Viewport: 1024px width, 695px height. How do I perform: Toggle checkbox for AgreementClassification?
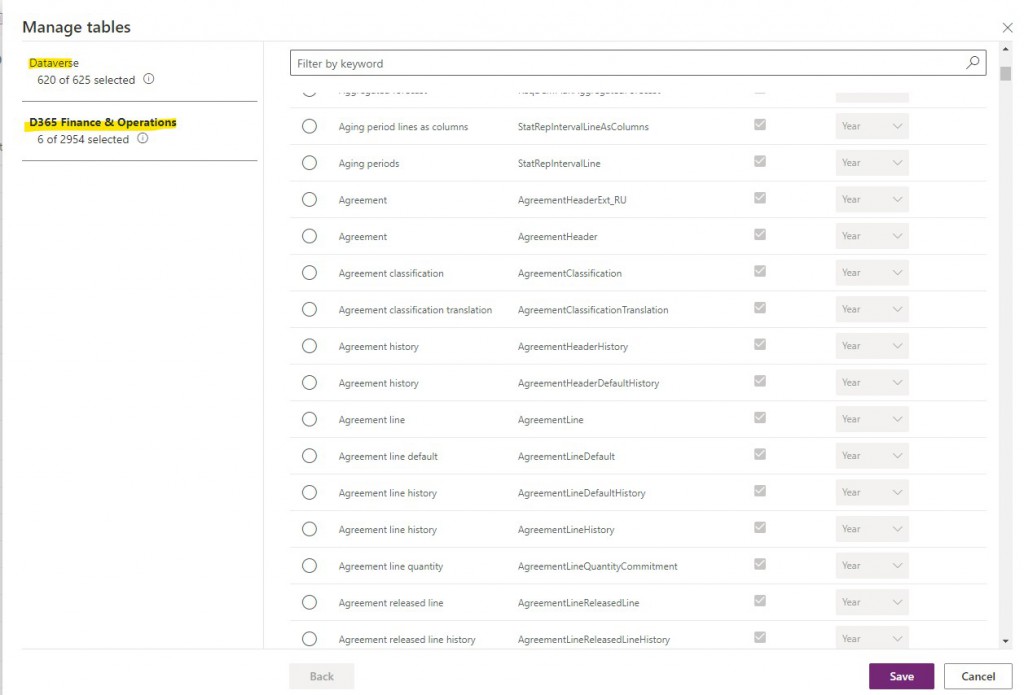(x=760, y=271)
